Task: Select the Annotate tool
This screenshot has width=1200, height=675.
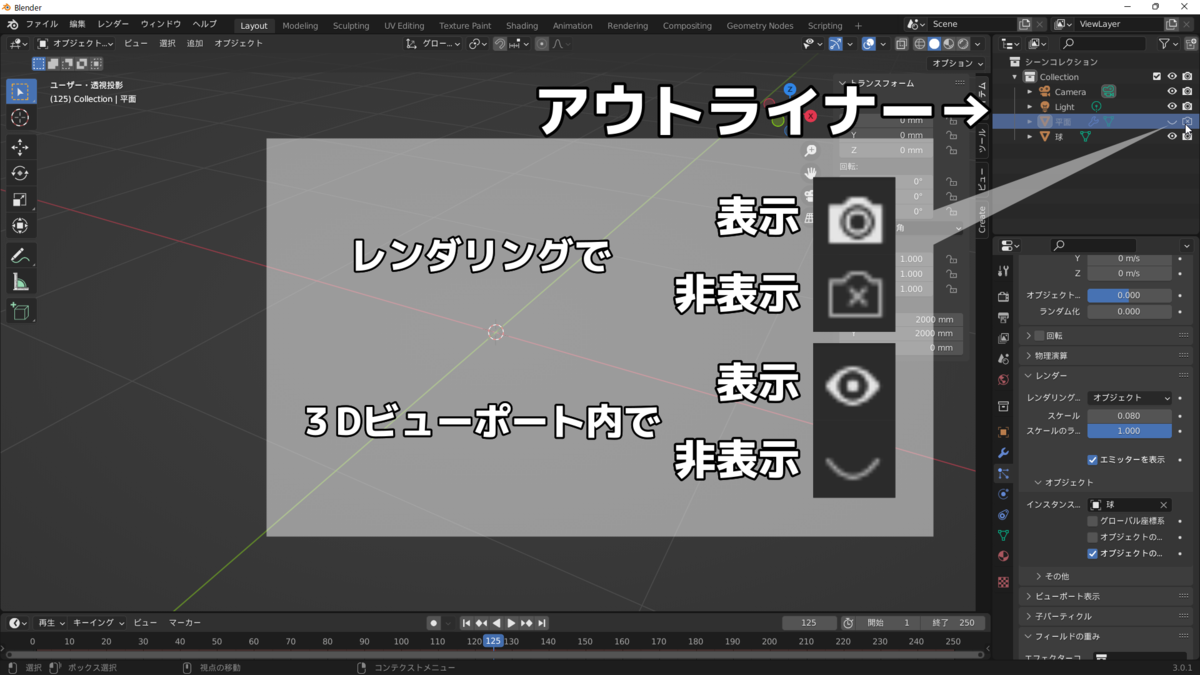Action: pos(20,256)
